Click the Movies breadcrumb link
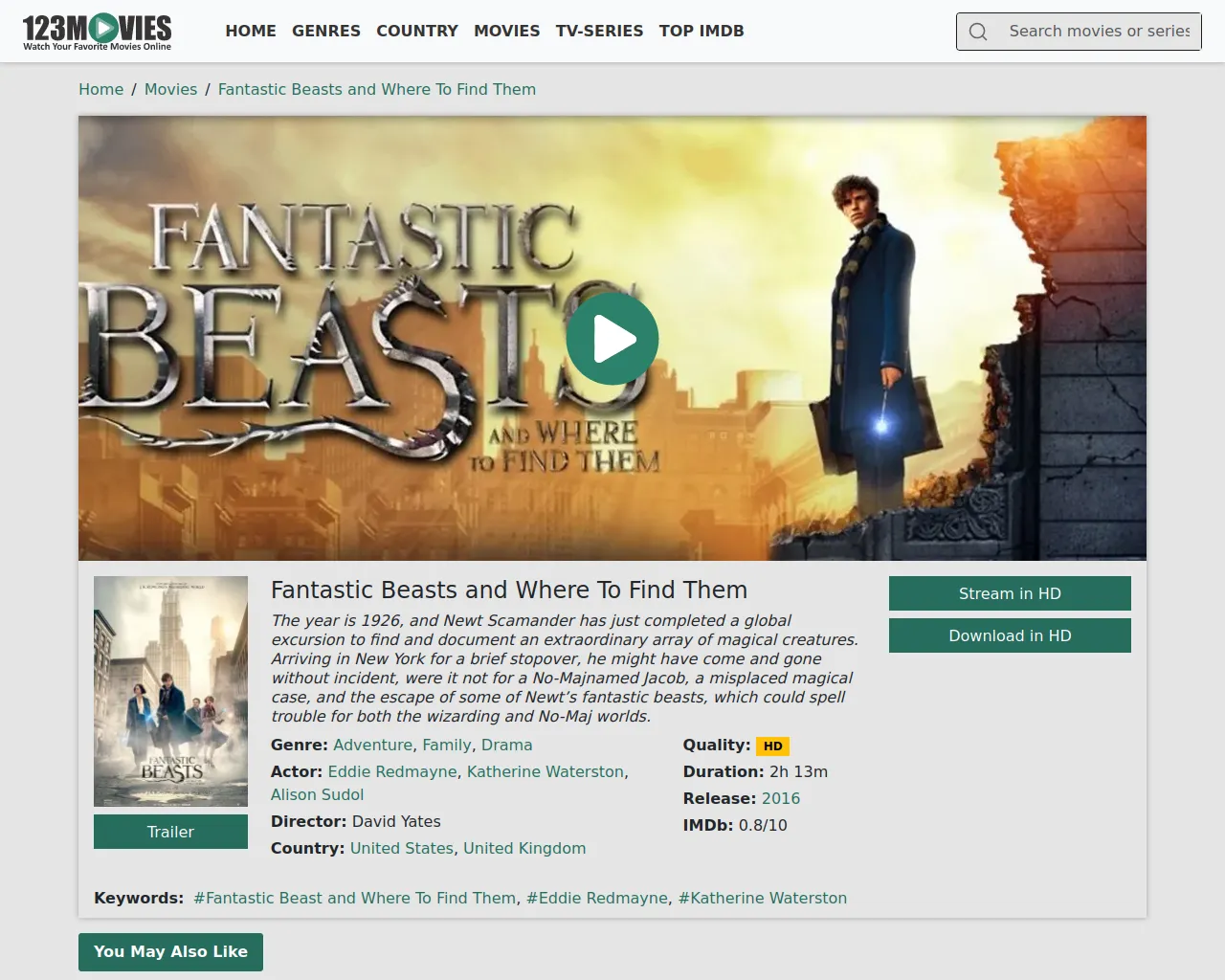 (170, 89)
